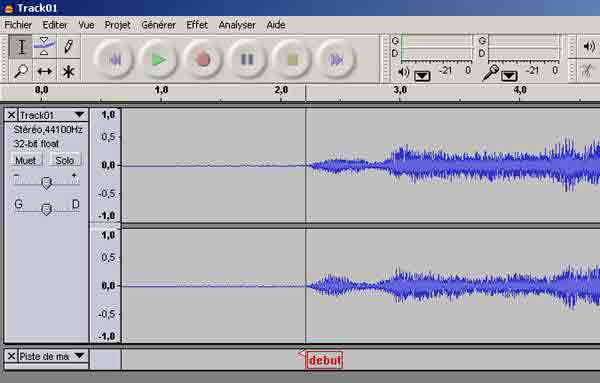The image size is (600, 383).
Task: Select the Time Shift arrow tool
Action: pos(44,71)
